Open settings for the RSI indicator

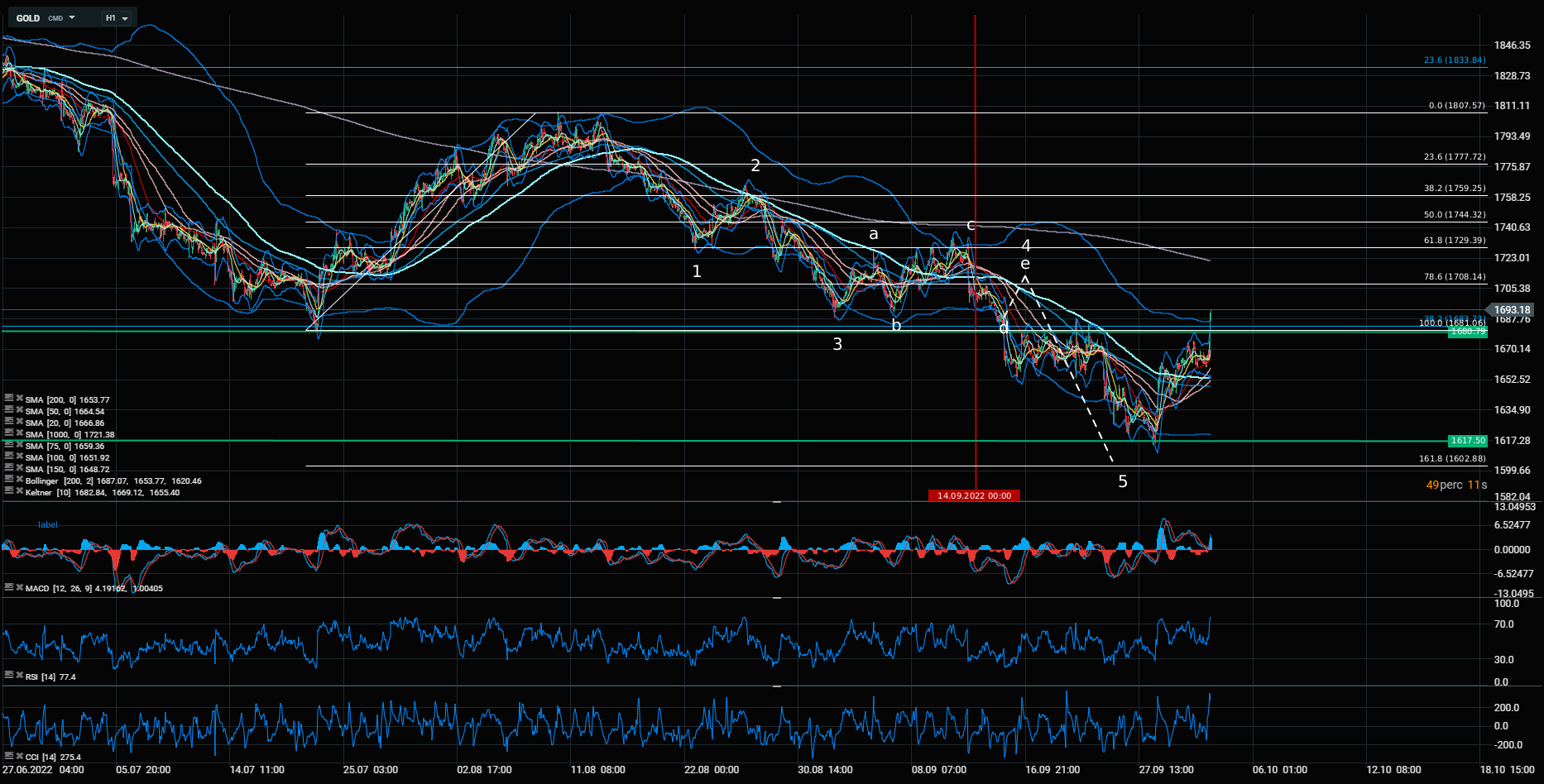(8, 676)
